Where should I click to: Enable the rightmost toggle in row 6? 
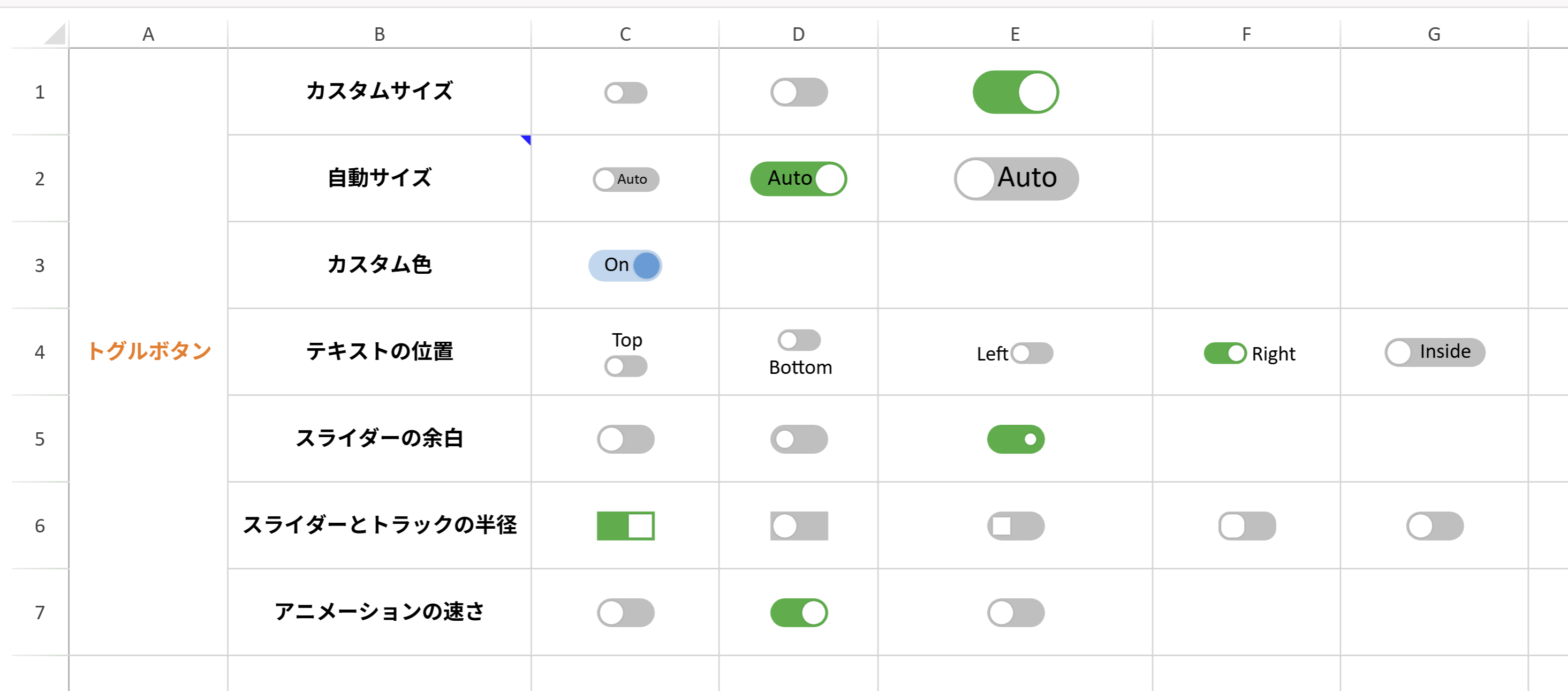tap(1435, 526)
